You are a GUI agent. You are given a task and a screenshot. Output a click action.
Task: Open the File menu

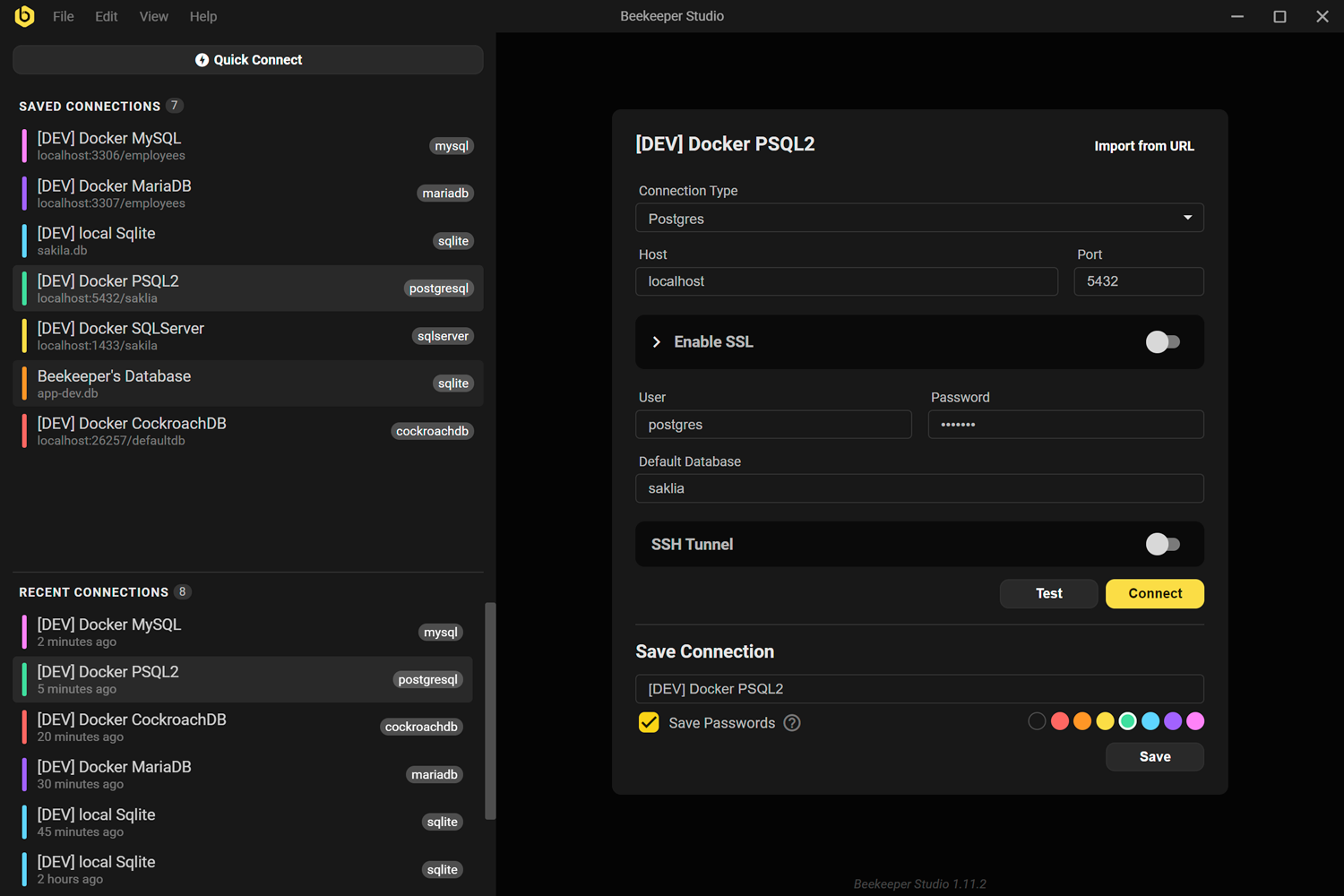click(63, 16)
